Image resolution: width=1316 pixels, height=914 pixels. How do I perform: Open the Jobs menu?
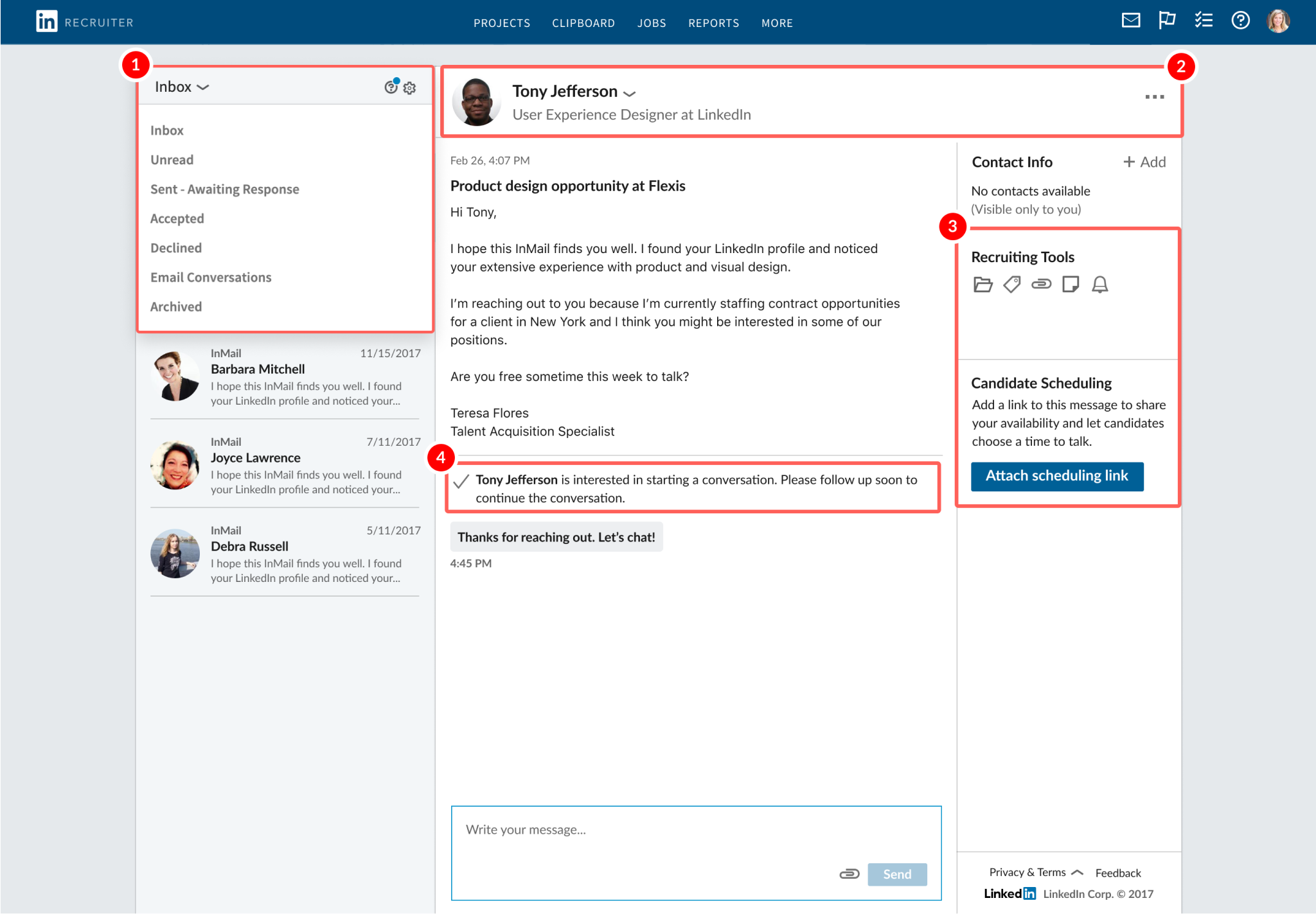(652, 23)
